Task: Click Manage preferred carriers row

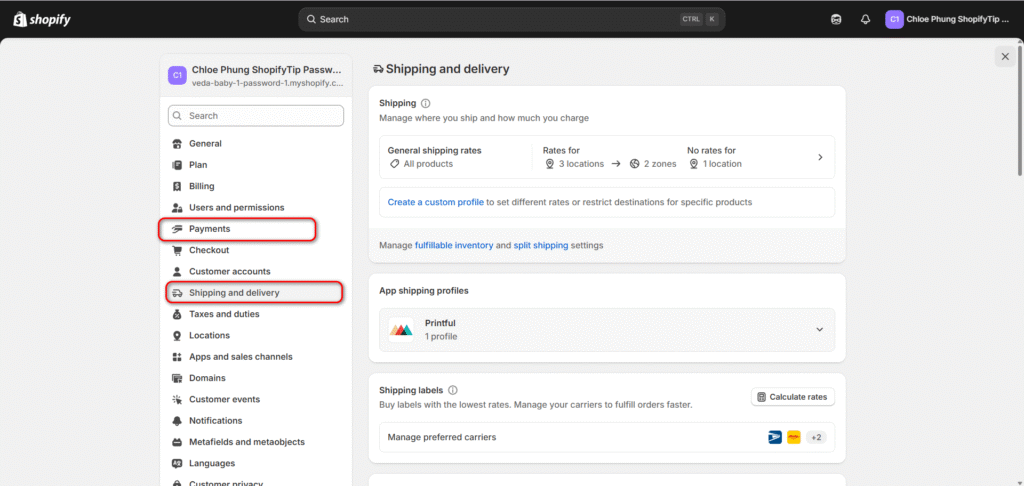Action: (607, 438)
